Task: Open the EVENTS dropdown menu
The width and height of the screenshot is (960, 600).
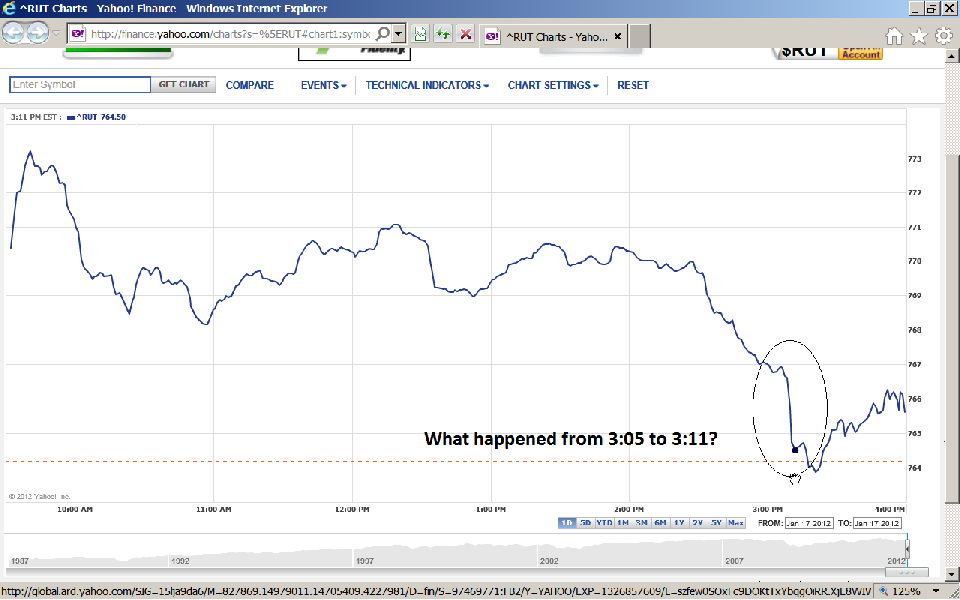Action: [323, 85]
